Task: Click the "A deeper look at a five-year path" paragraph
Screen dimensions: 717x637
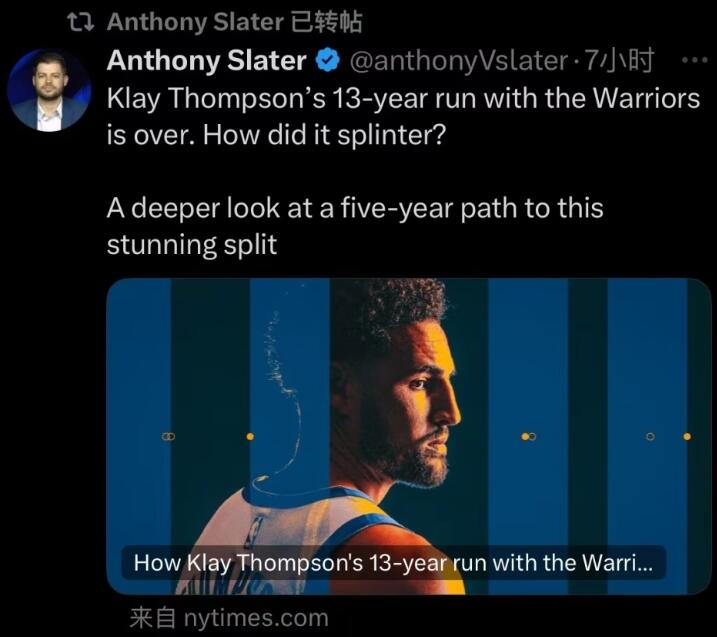Action: coord(355,226)
